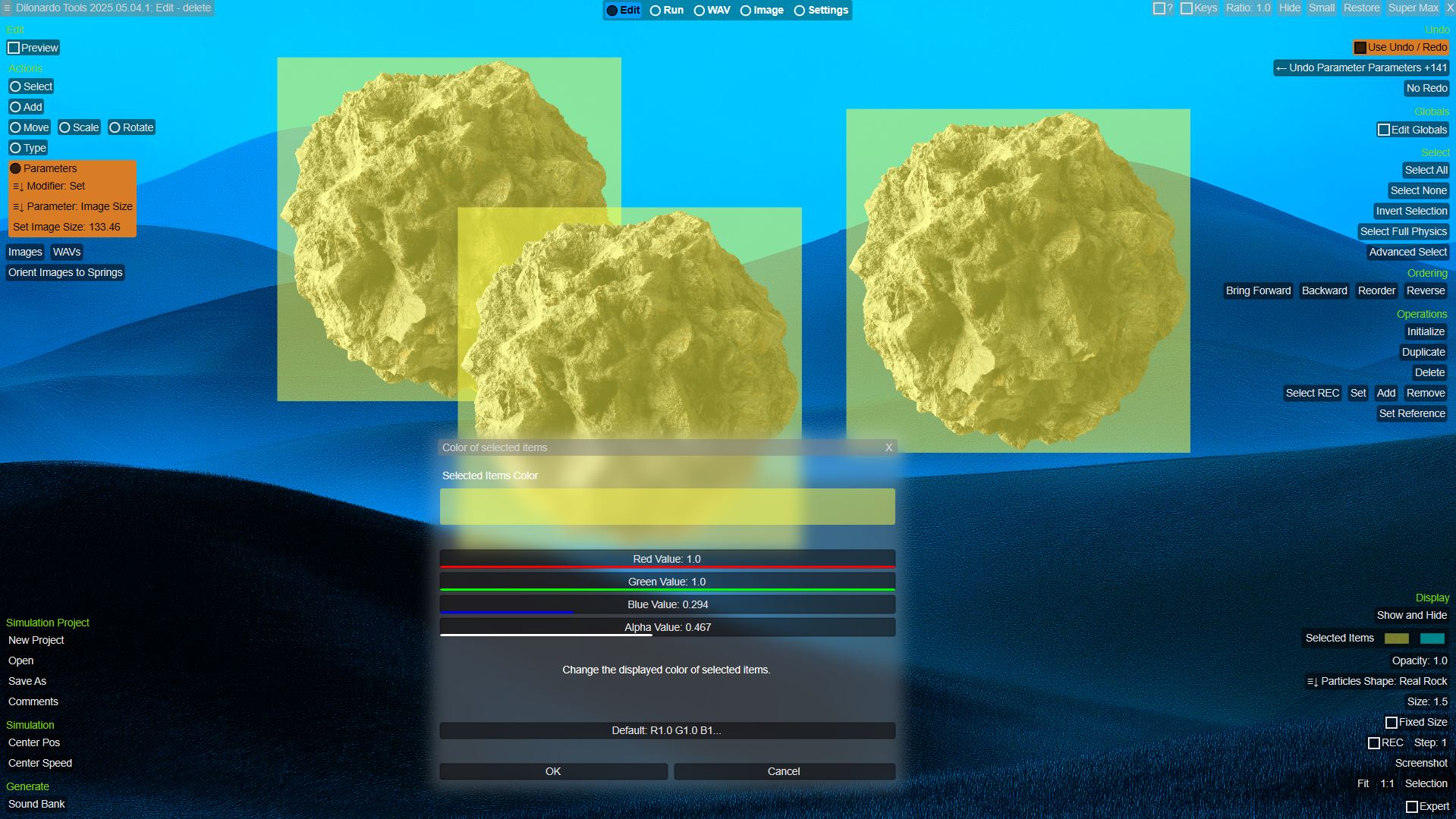The image size is (1456, 819).
Task: Open the Modifier: Set dropdown
Action: click(49, 186)
